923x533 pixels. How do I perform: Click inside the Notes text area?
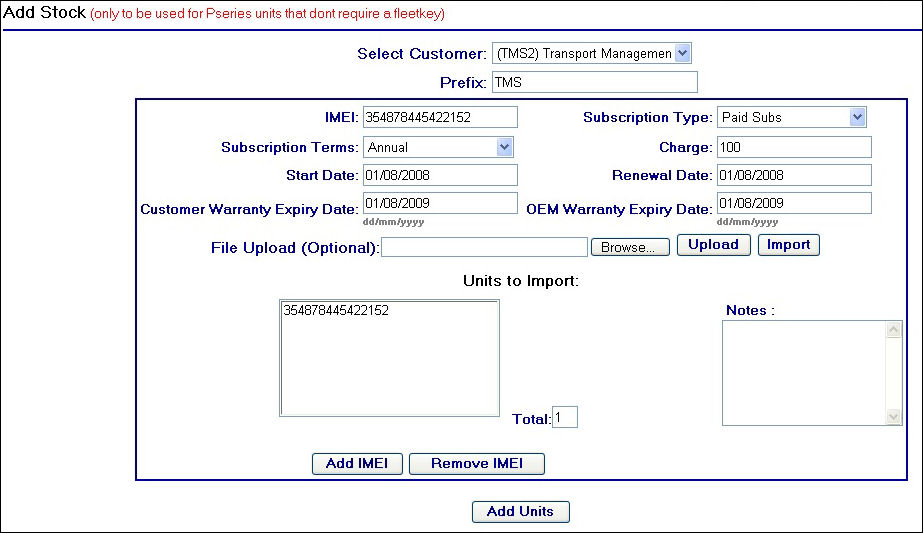804,372
